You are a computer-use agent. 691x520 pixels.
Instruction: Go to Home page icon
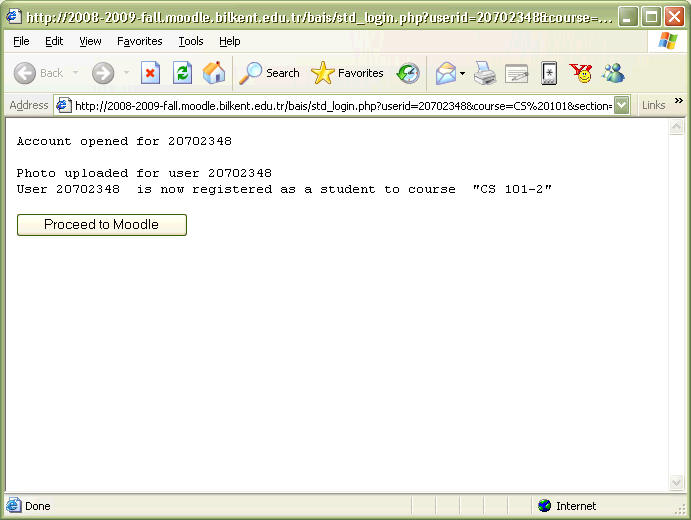coord(214,73)
